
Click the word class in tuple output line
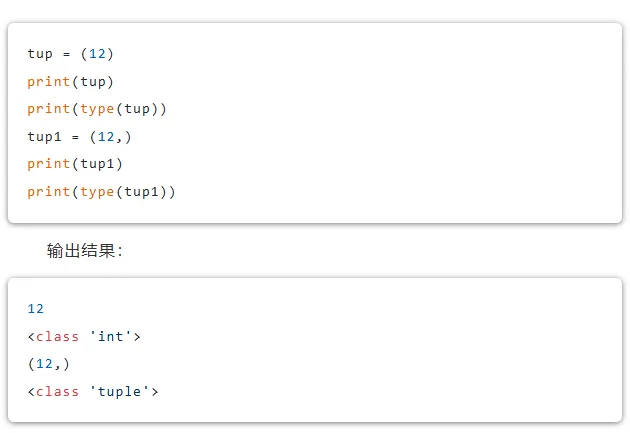pos(57,391)
